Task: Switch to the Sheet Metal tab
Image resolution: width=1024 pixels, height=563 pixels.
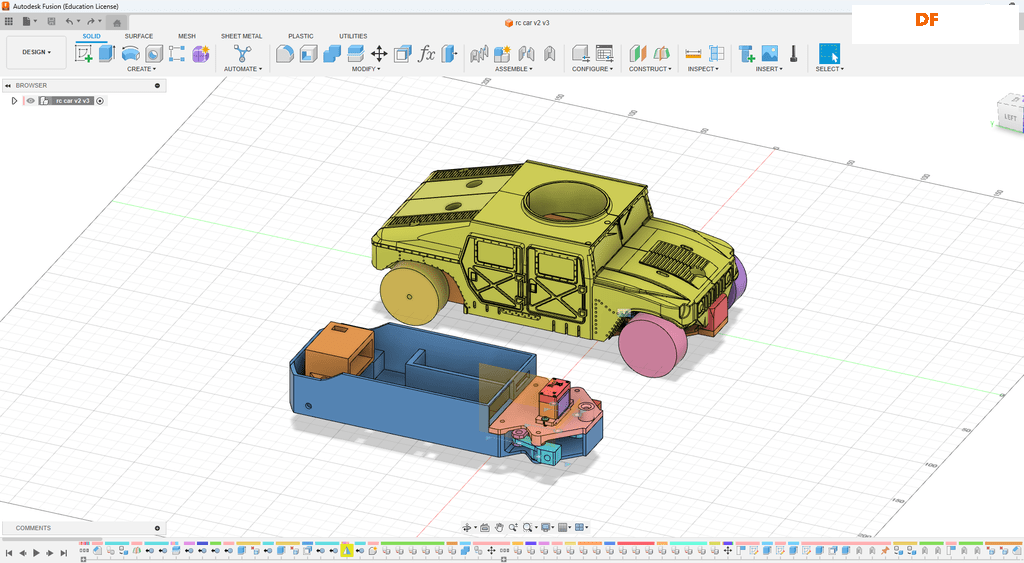Action: pos(242,36)
